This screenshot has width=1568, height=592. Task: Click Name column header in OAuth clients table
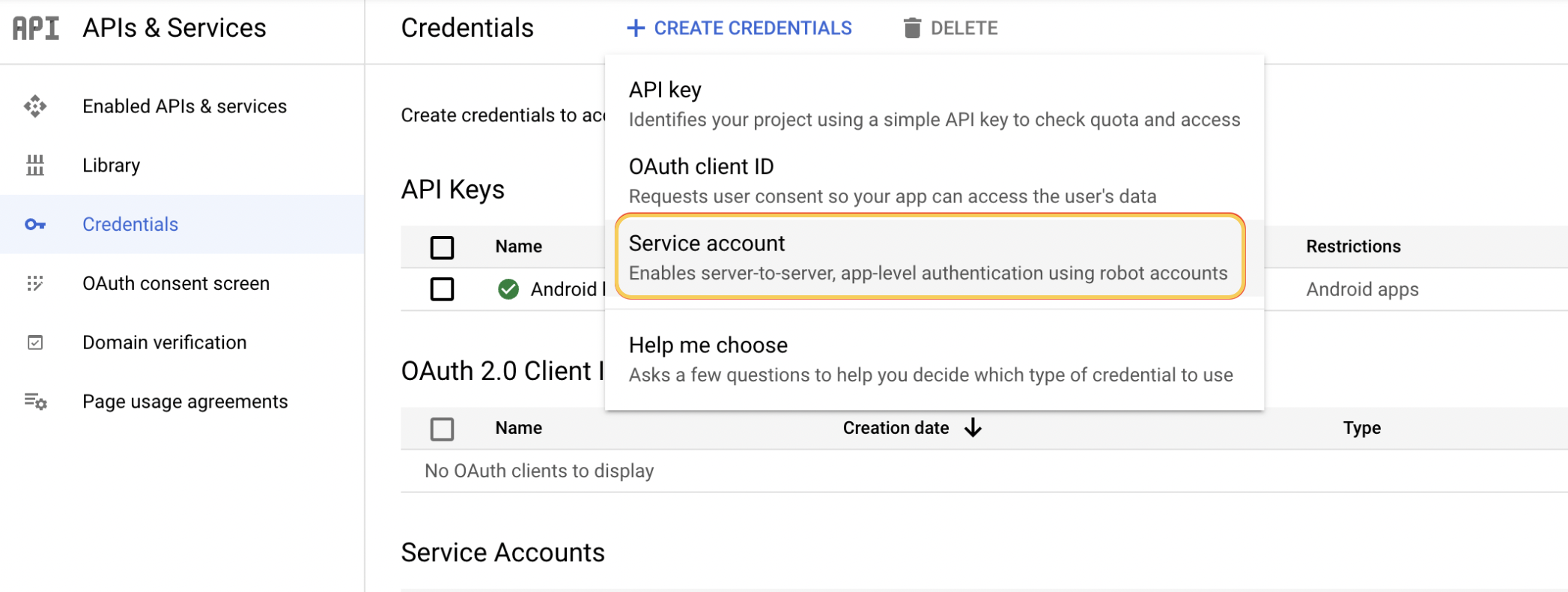pos(518,428)
